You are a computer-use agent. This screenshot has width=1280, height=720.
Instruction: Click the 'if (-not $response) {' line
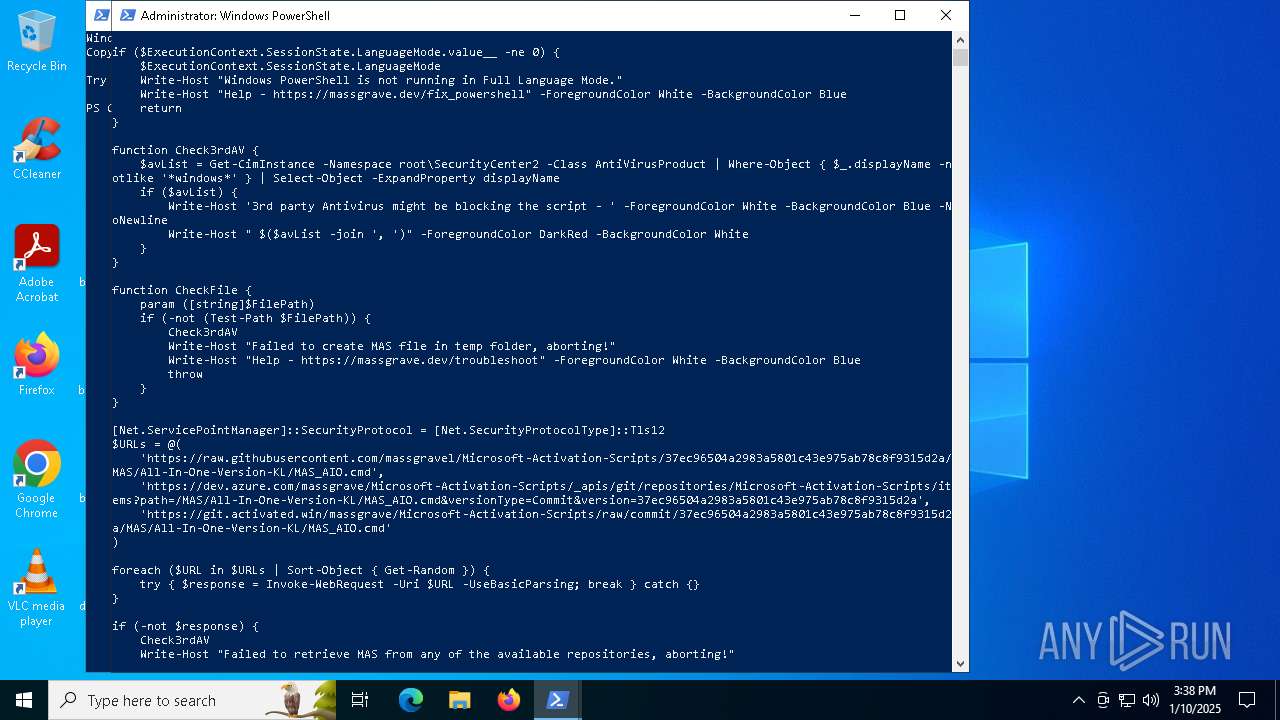pyautogui.click(x=185, y=626)
